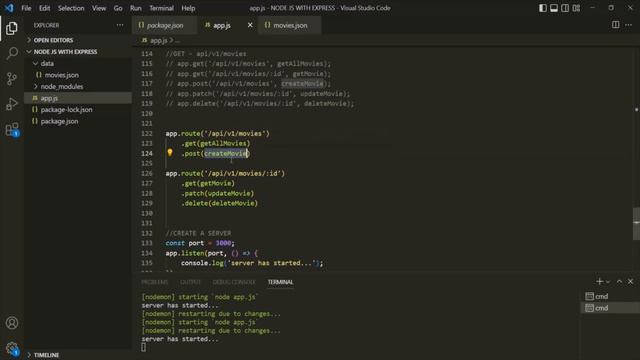Click the terminal input cursor line
Viewport: 640px width, 360px height.
[x=143, y=347]
